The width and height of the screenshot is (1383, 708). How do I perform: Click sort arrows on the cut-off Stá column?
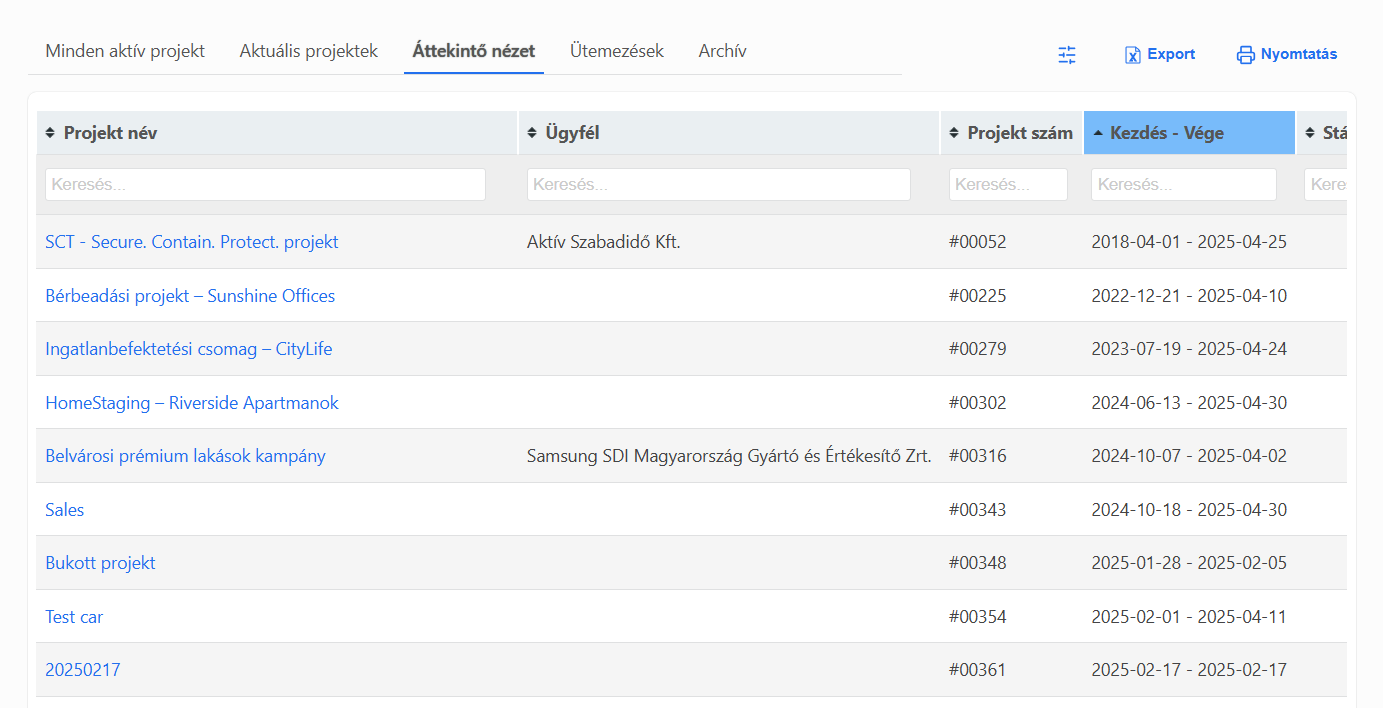pyautogui.click(x=1310, y=133)
